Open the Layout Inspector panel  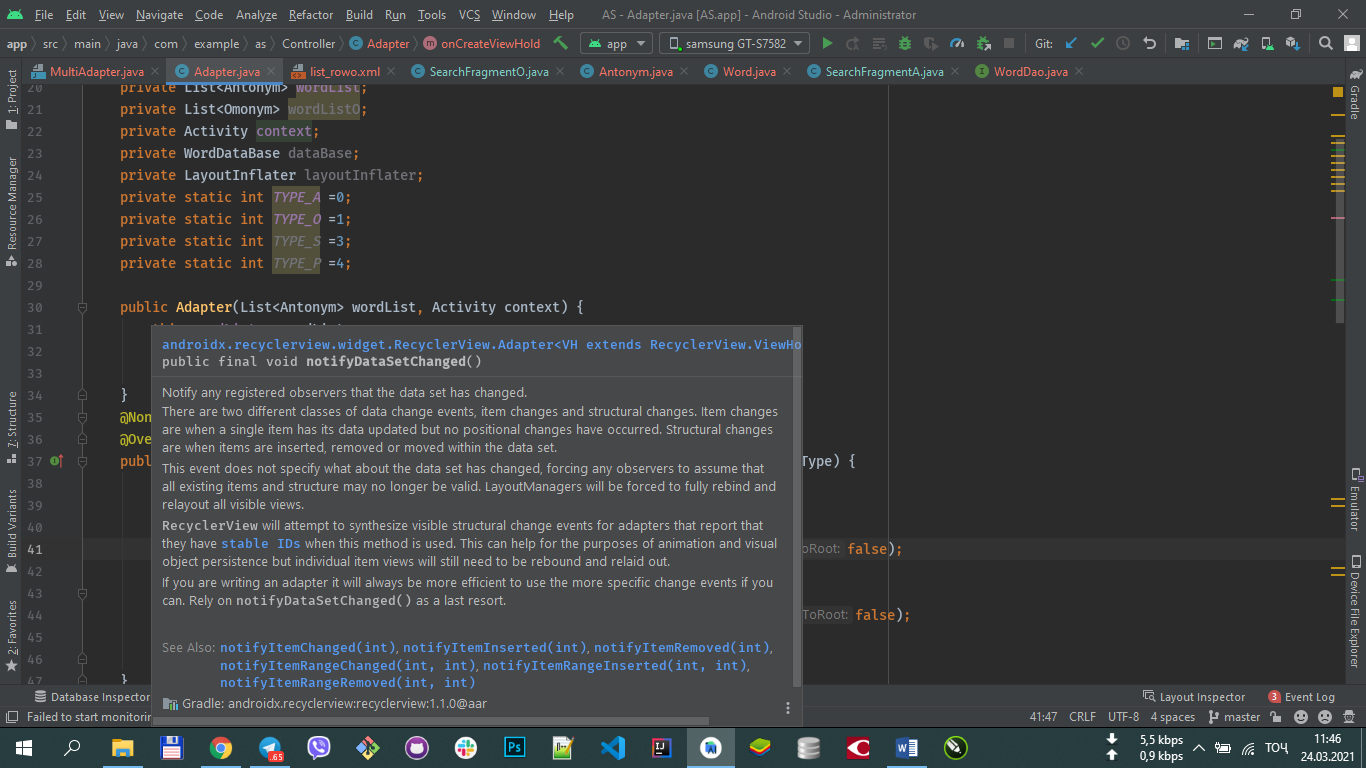pyautogui.click(x=1193, y=697)
